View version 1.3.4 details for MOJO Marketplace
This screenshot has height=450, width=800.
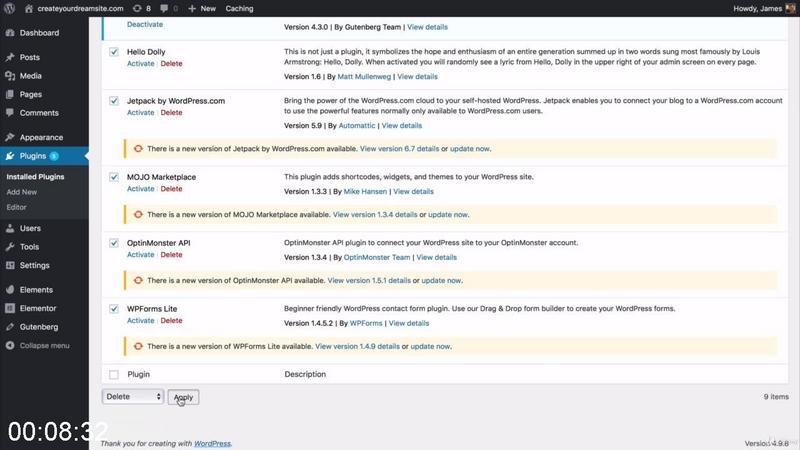pyautogui.click(x=375, y=215)
